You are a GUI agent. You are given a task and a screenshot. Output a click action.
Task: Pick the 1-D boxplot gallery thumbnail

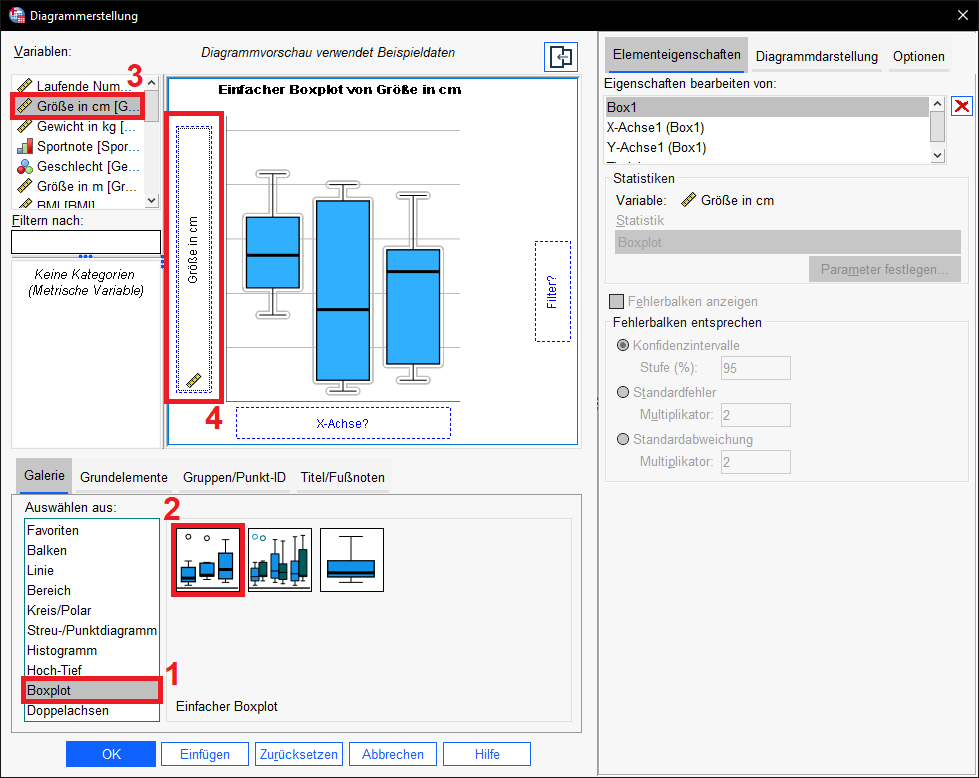[x=352, y=560]
